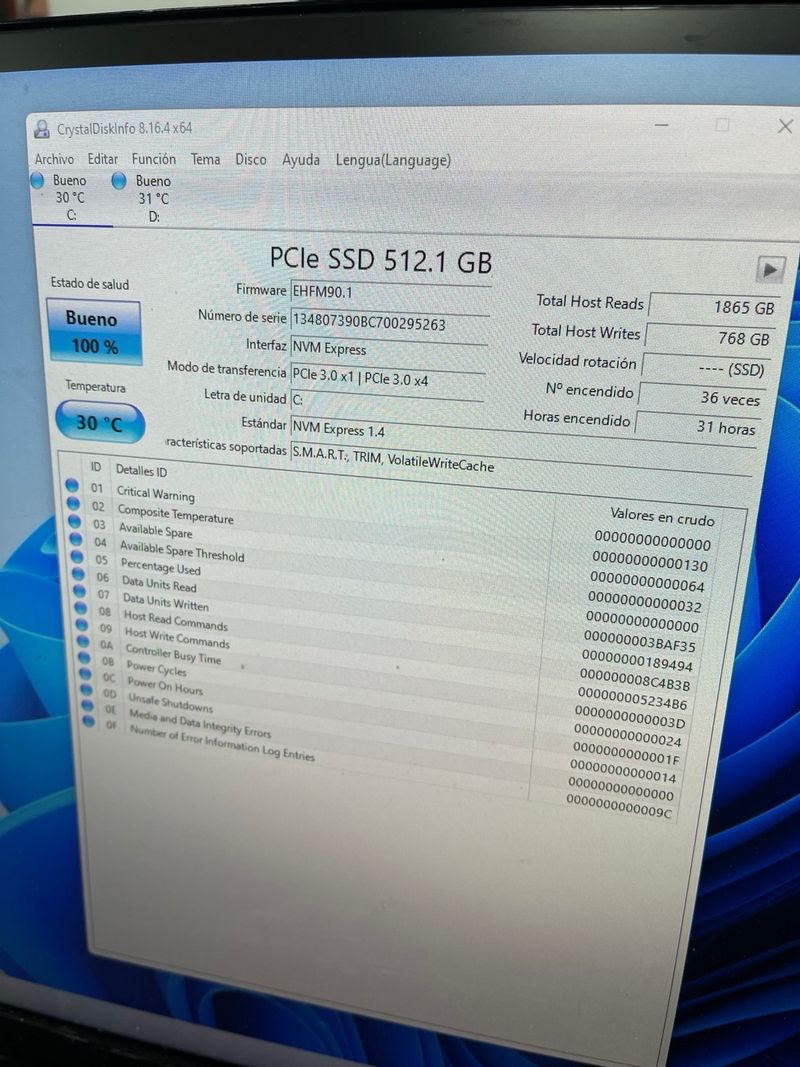
Task: Click the next disk arrow button
Action: point(771,270)
